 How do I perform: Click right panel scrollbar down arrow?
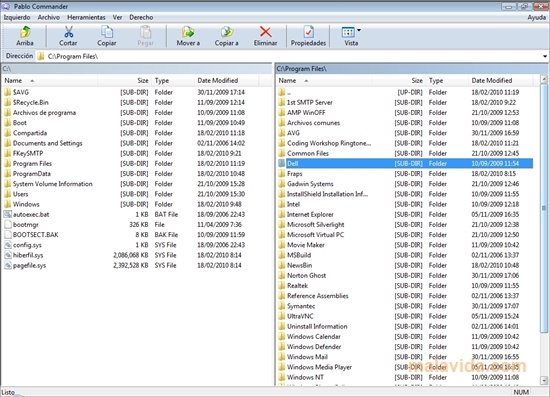click(544, 381)
